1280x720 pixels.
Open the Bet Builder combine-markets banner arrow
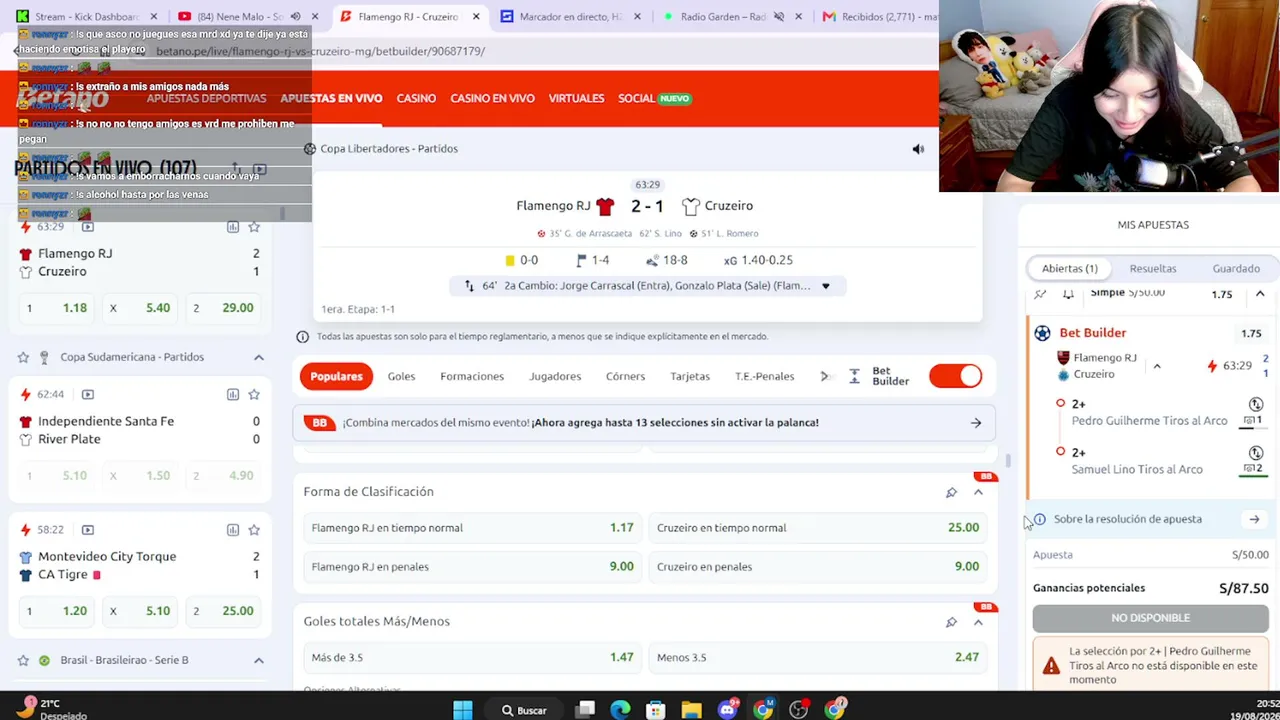[976, 423]
